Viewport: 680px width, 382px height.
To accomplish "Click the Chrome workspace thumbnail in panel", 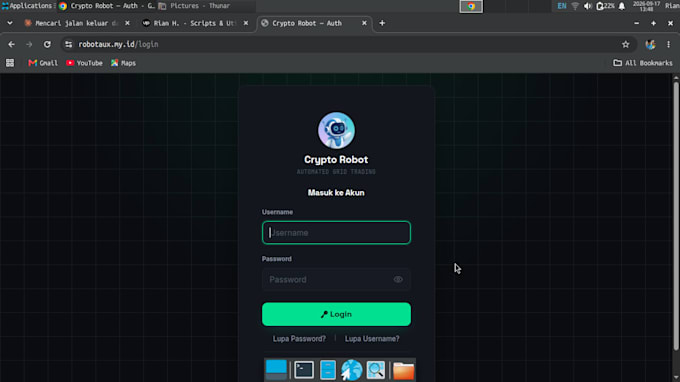I will coord(471,6).
